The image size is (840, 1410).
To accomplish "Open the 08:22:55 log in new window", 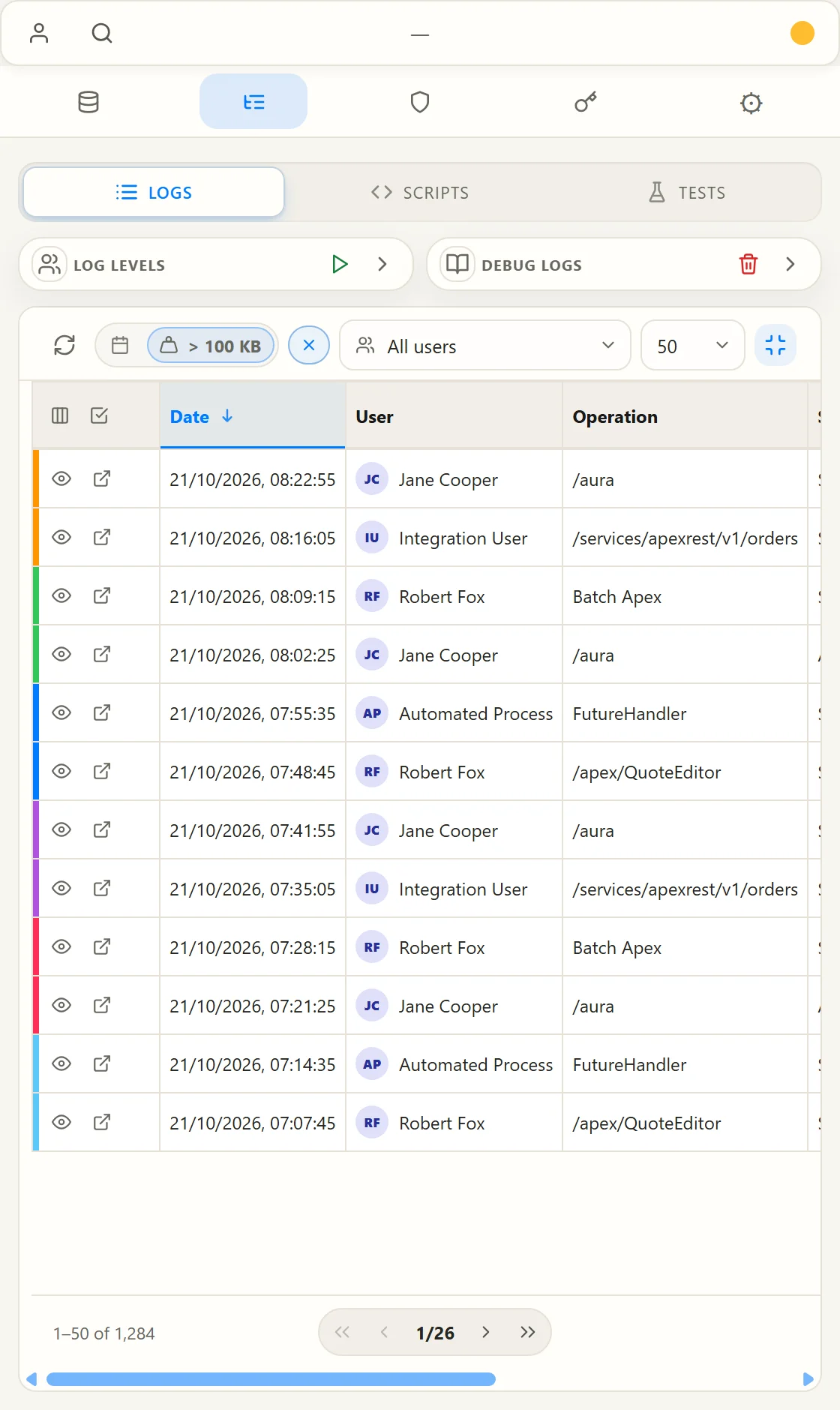I will click(102, 478).
